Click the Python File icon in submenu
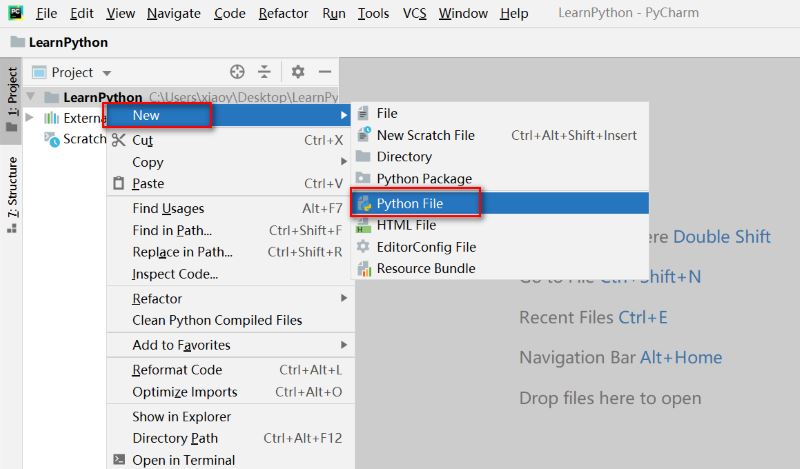Image resolution: width=800 pixels, height=469 pixels. click(364, 203)
